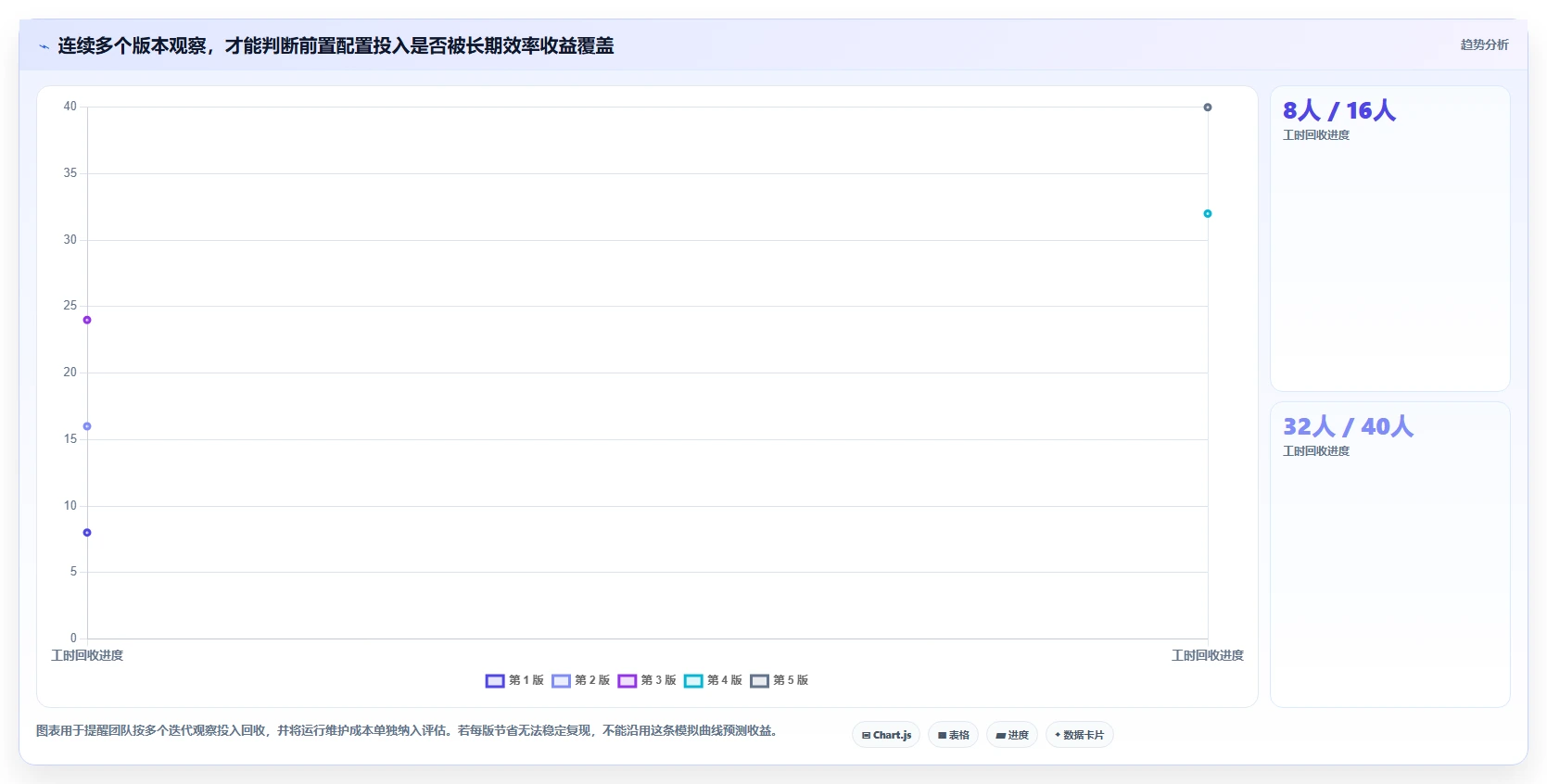Toggle the 第 4 版 legend series
This screenshot has height=784, width=1547.
tap(713, 680)
